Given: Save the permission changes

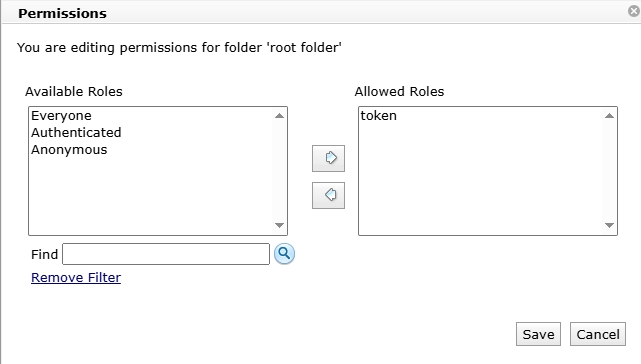Looking at the screenshot, I should (x=538, y=334).
